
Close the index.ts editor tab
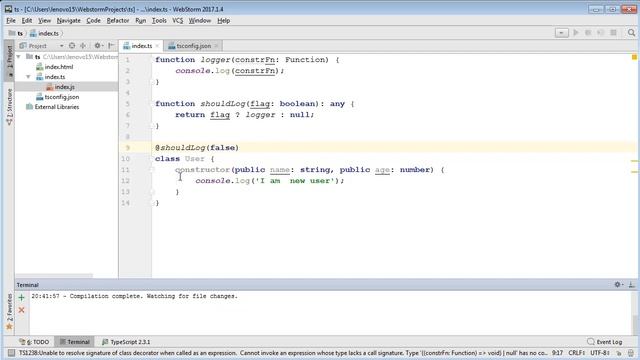coord(157,46)
